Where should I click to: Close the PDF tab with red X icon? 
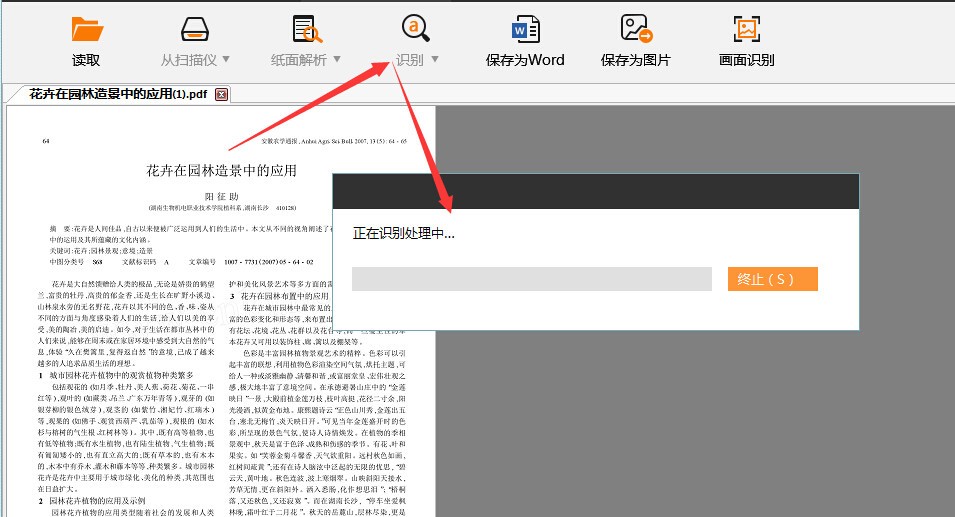point(222,95)
